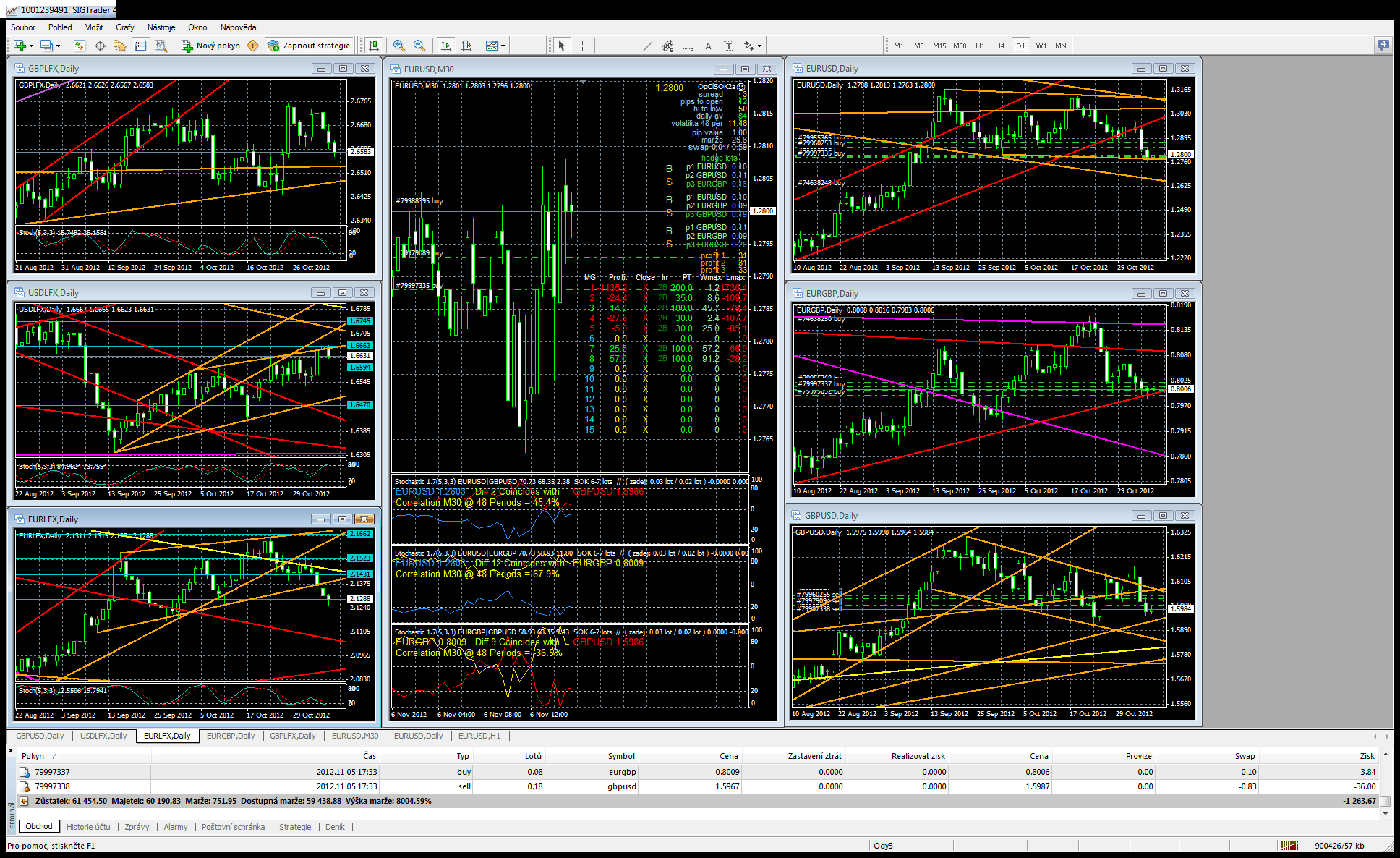Image resolution: width=1400 pixels, height=858 pixels.
Task: Select order row 79997337 eurgbp
Action: tap(698, 772)
